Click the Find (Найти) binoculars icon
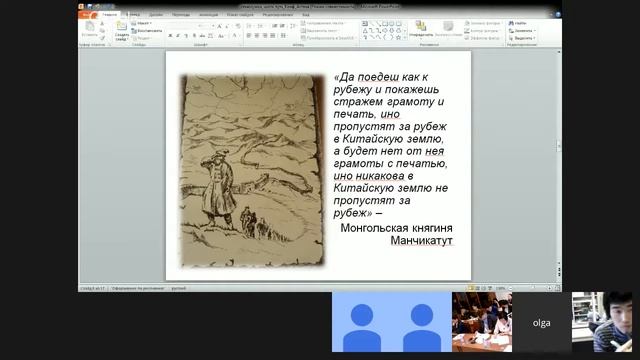This screenshot has height=360, width=640. pyautogui.click(x=511, y=23)
